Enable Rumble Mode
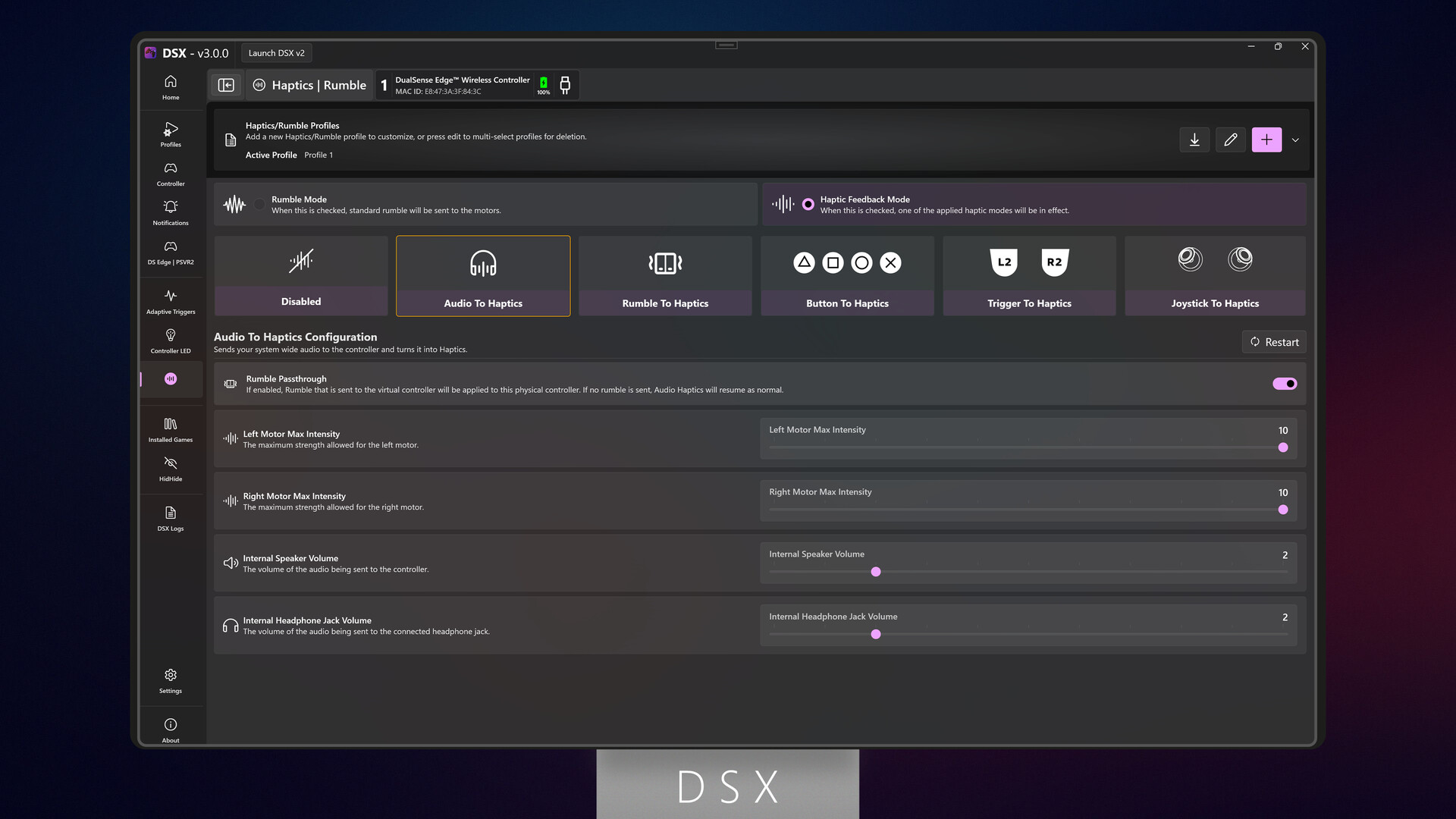 (259, 204)
